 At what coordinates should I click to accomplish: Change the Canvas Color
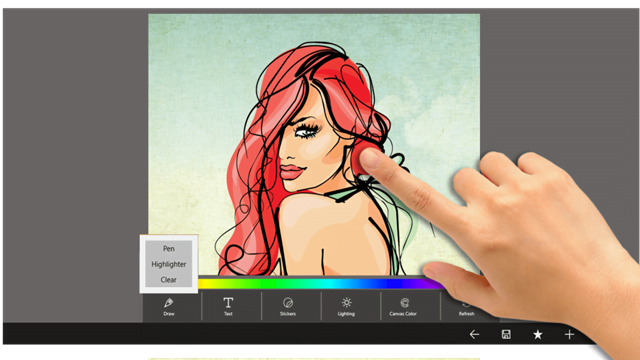point(403,307)
